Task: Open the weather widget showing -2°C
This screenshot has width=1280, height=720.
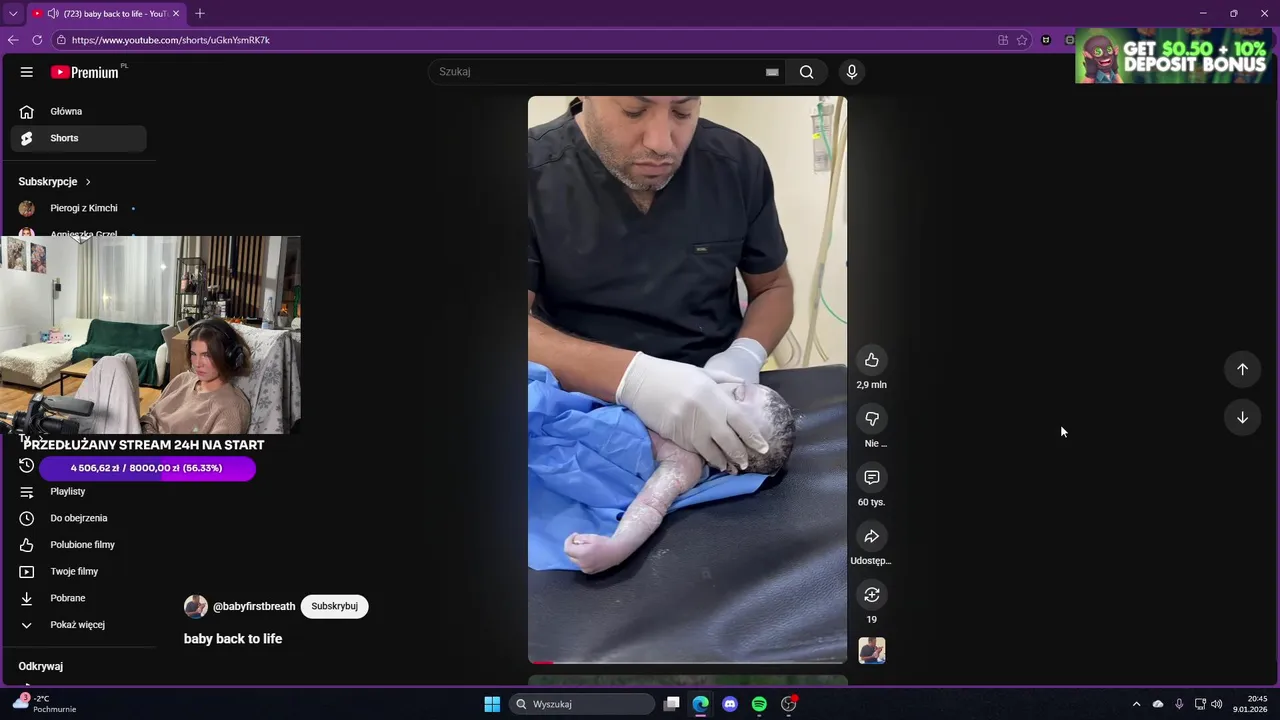Action: 43,704
